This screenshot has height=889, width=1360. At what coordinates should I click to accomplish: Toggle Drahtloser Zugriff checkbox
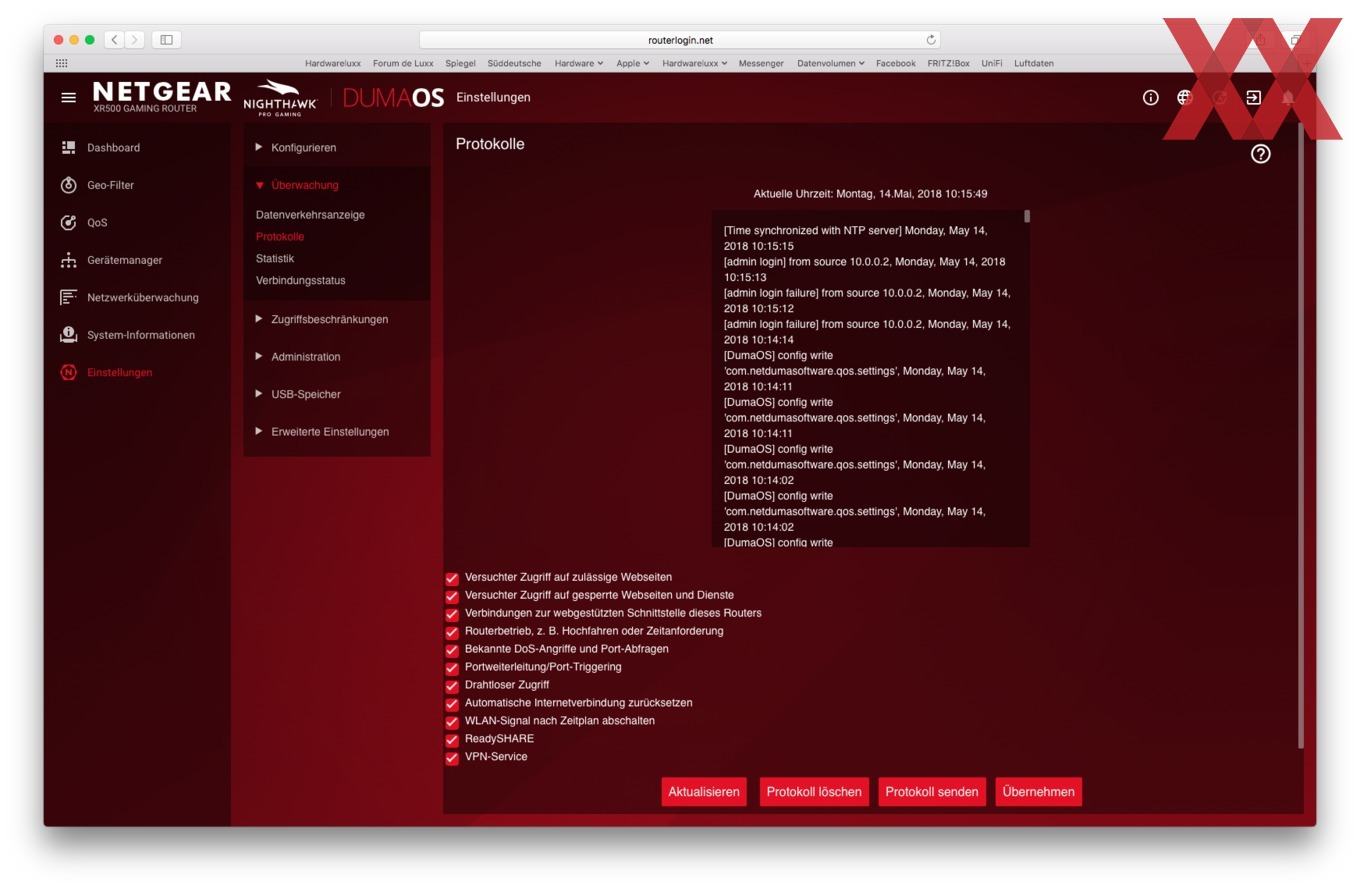click(452, 686)
